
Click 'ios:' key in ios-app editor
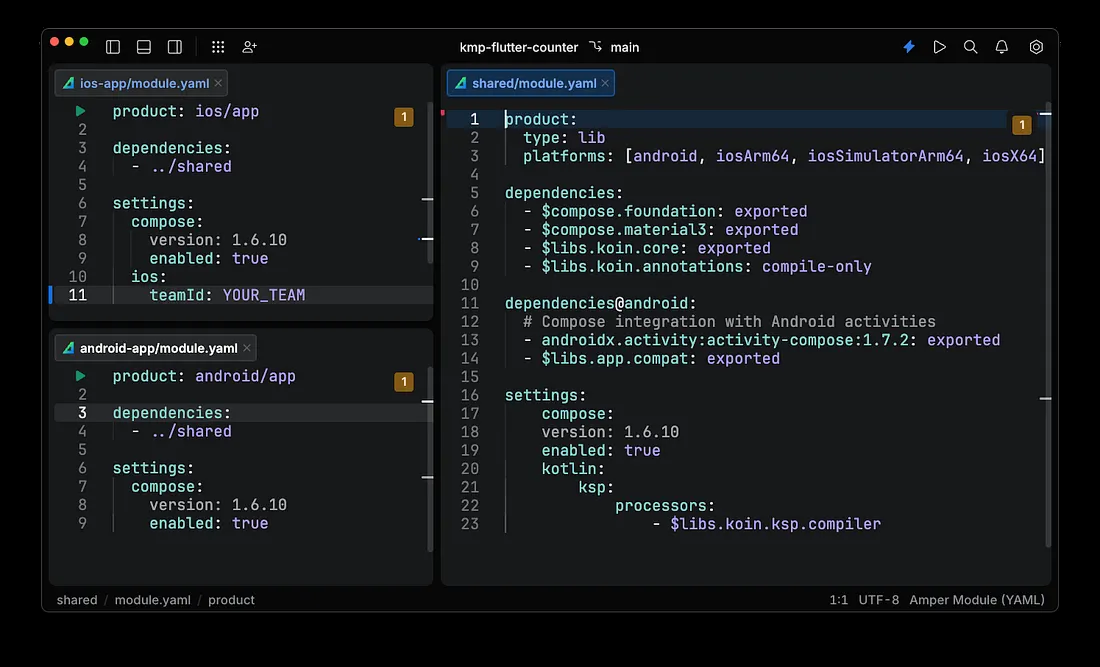pyautogui.click(x=149, y=277)
